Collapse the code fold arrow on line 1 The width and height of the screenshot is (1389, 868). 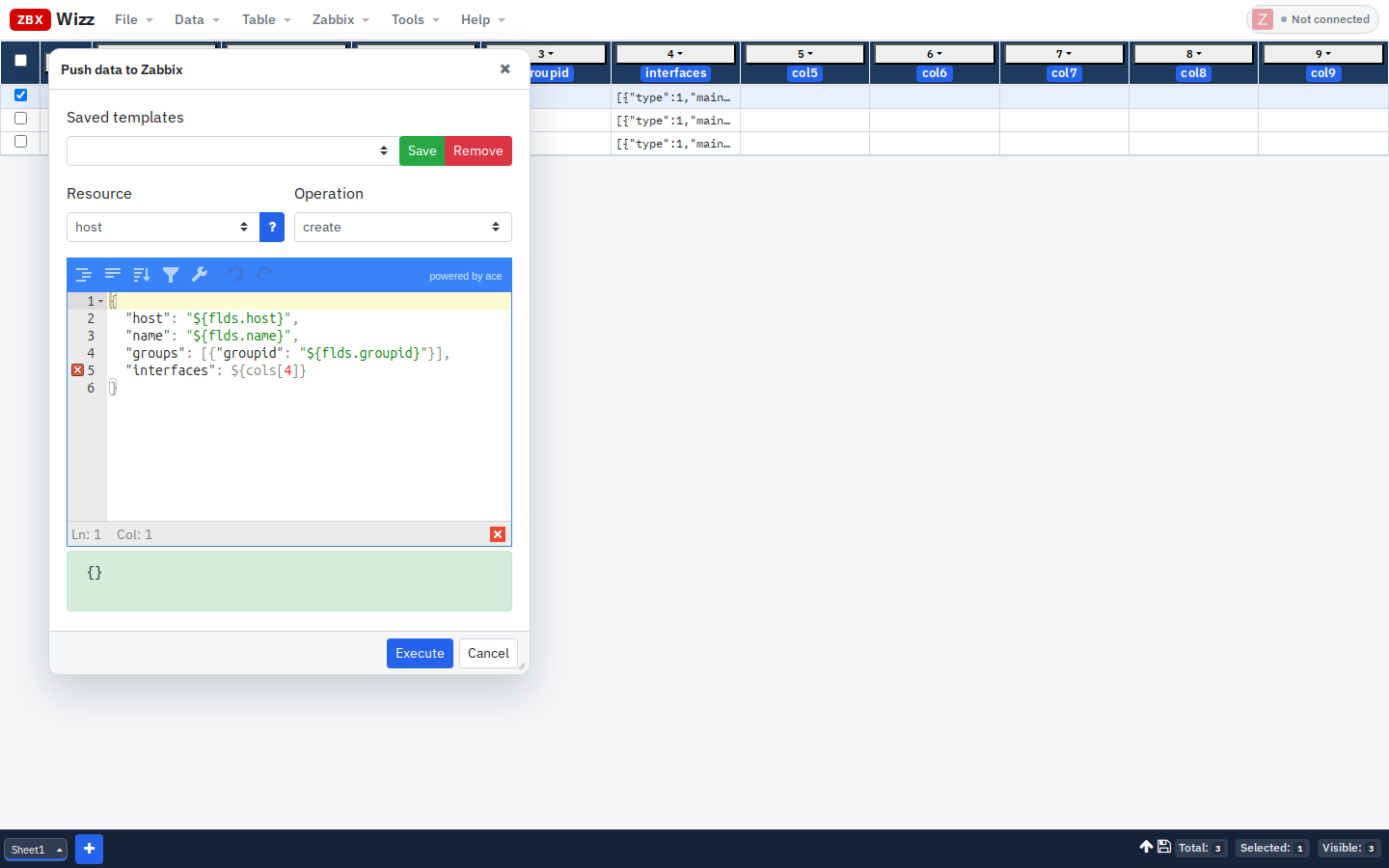(x=100, y=302)
